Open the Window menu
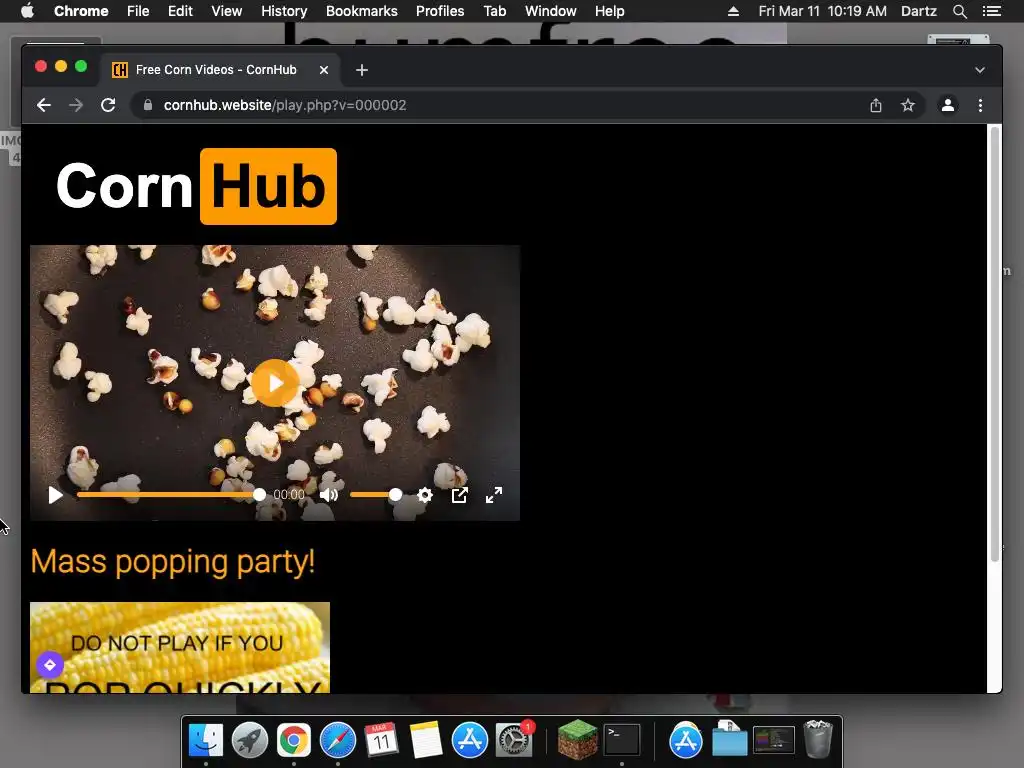This screenshot has height=768, width=1024. click(551, 11)
